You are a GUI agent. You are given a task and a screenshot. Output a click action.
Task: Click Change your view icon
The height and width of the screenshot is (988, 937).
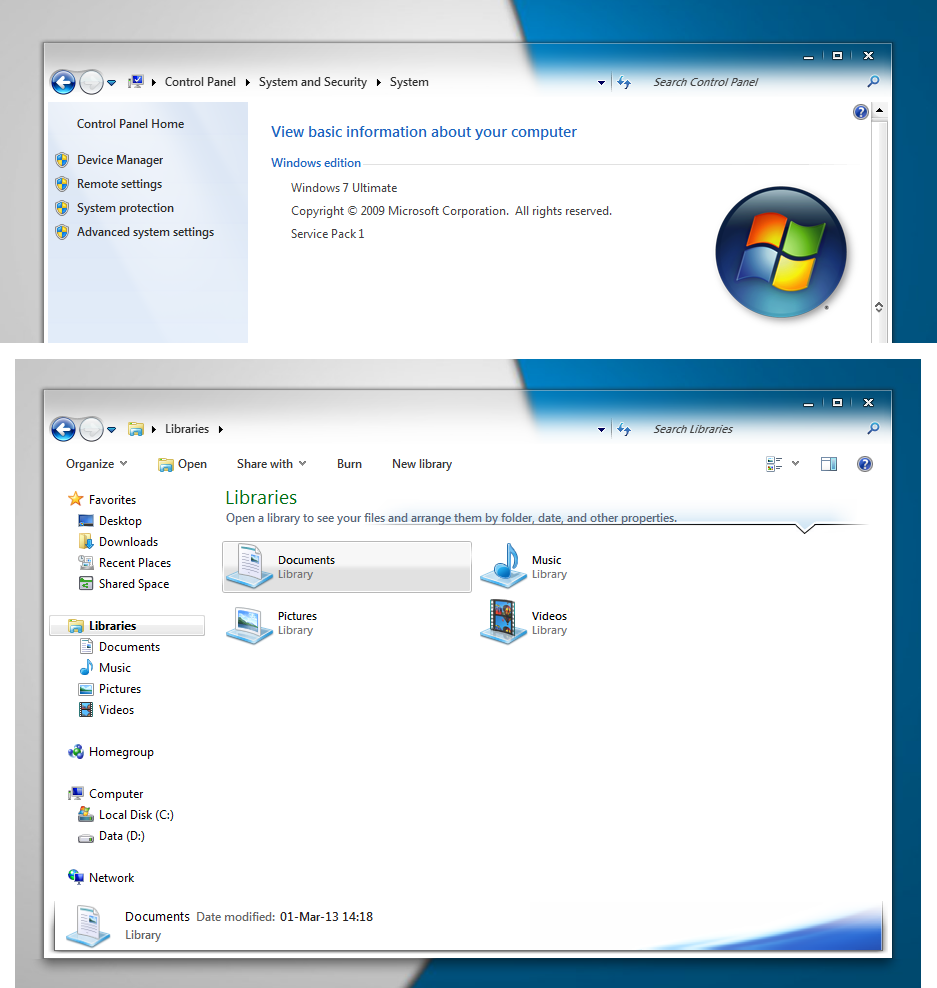pos(774,464)
